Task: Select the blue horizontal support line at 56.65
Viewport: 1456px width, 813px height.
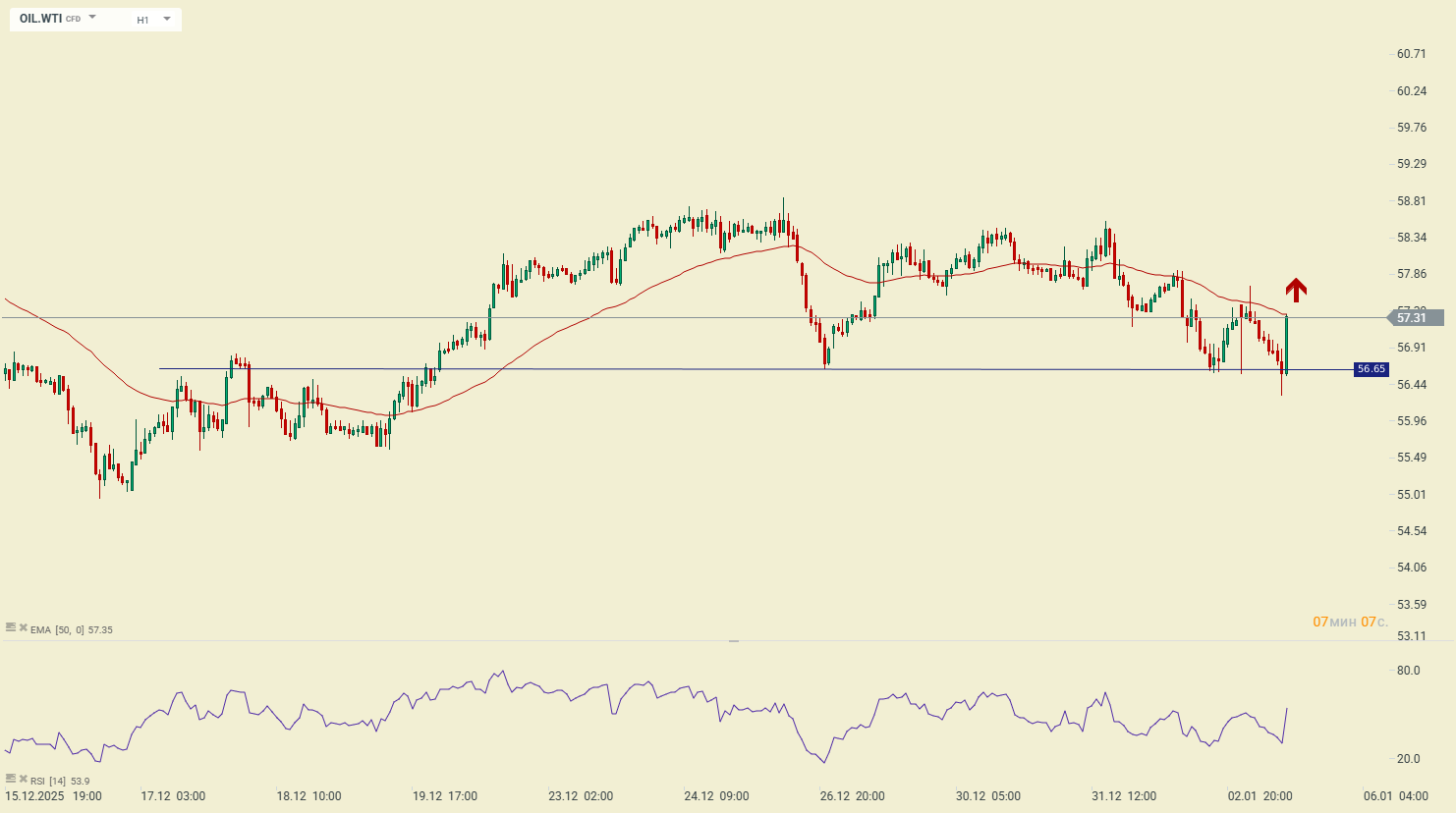Action: coord(982,369)
